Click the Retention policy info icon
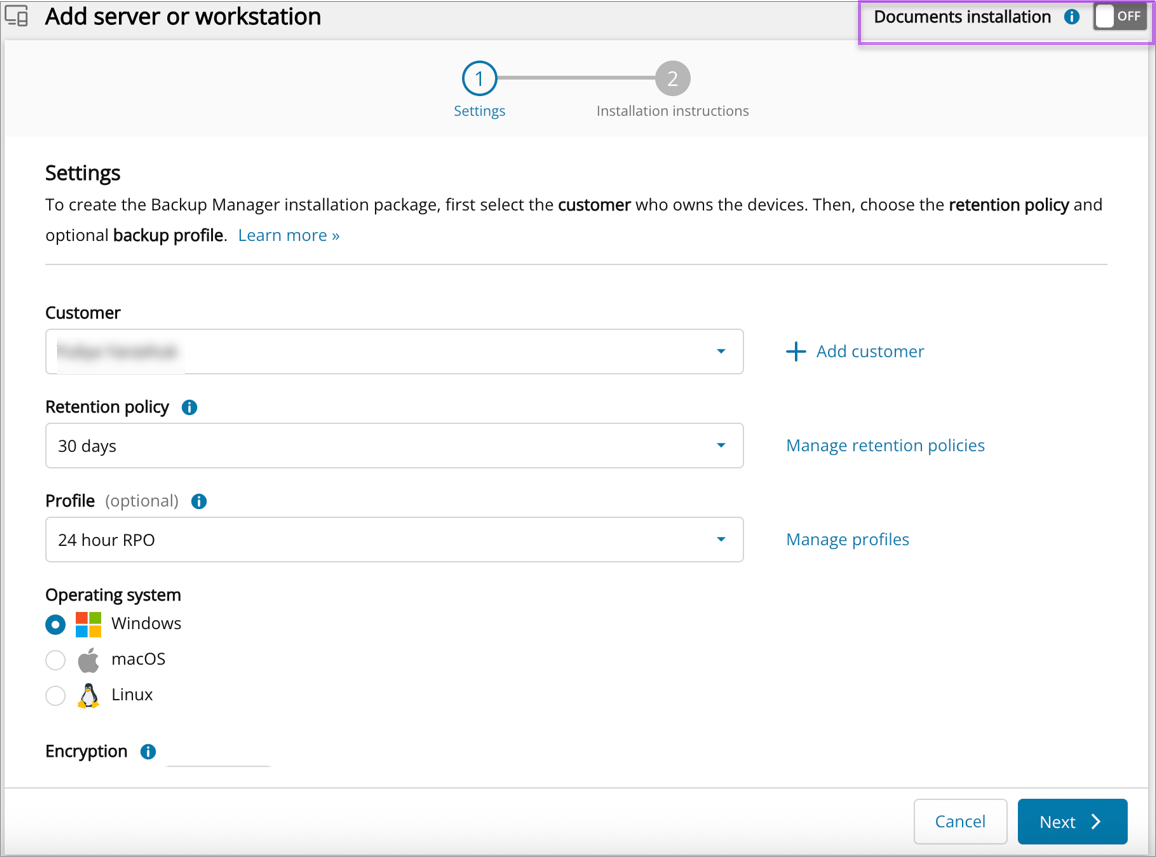The height and width of the screenshot is (857, 1156). (189, 407)
